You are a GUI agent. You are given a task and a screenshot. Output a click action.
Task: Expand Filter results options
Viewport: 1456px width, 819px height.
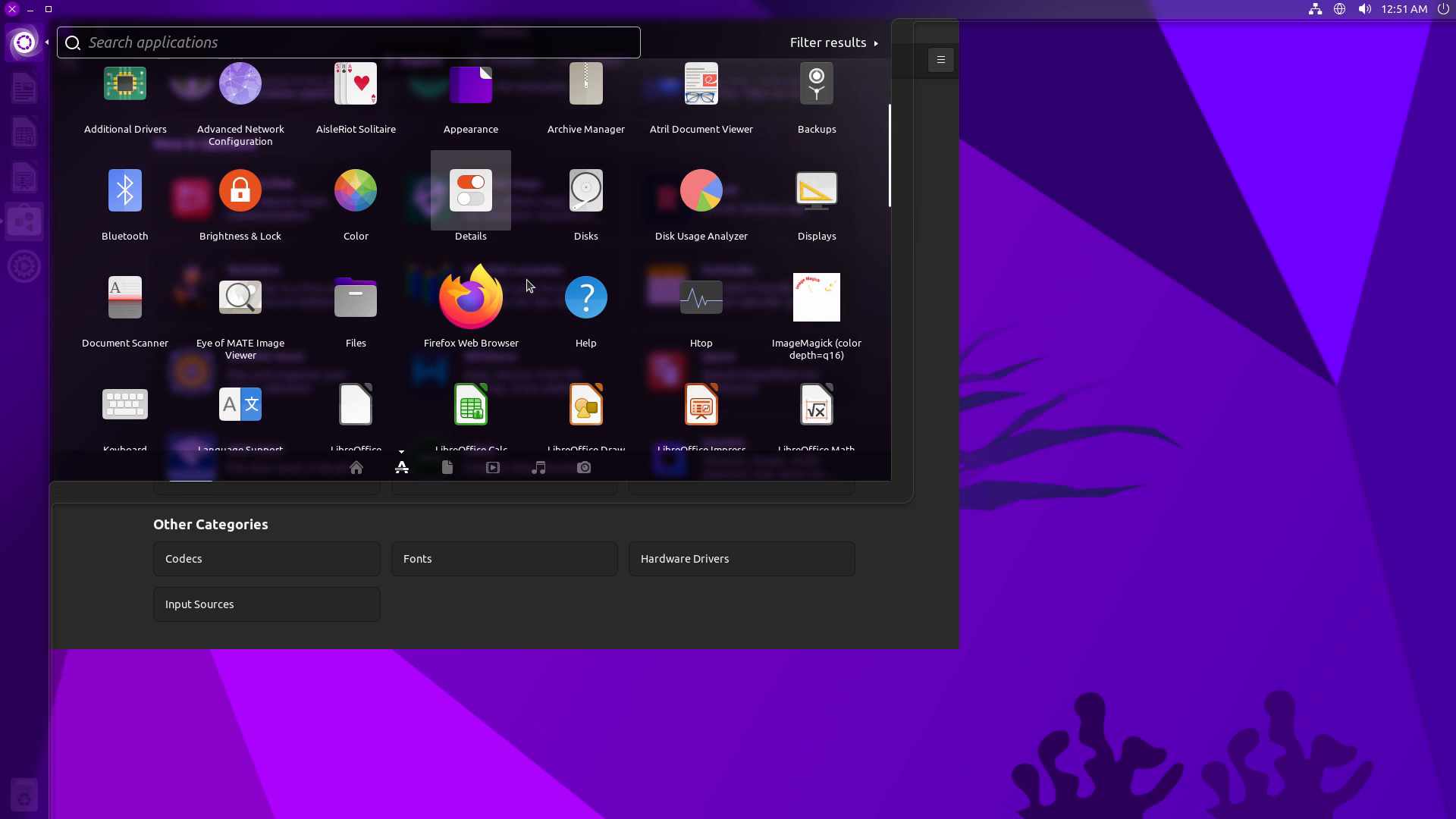click(x=834, y=42)
